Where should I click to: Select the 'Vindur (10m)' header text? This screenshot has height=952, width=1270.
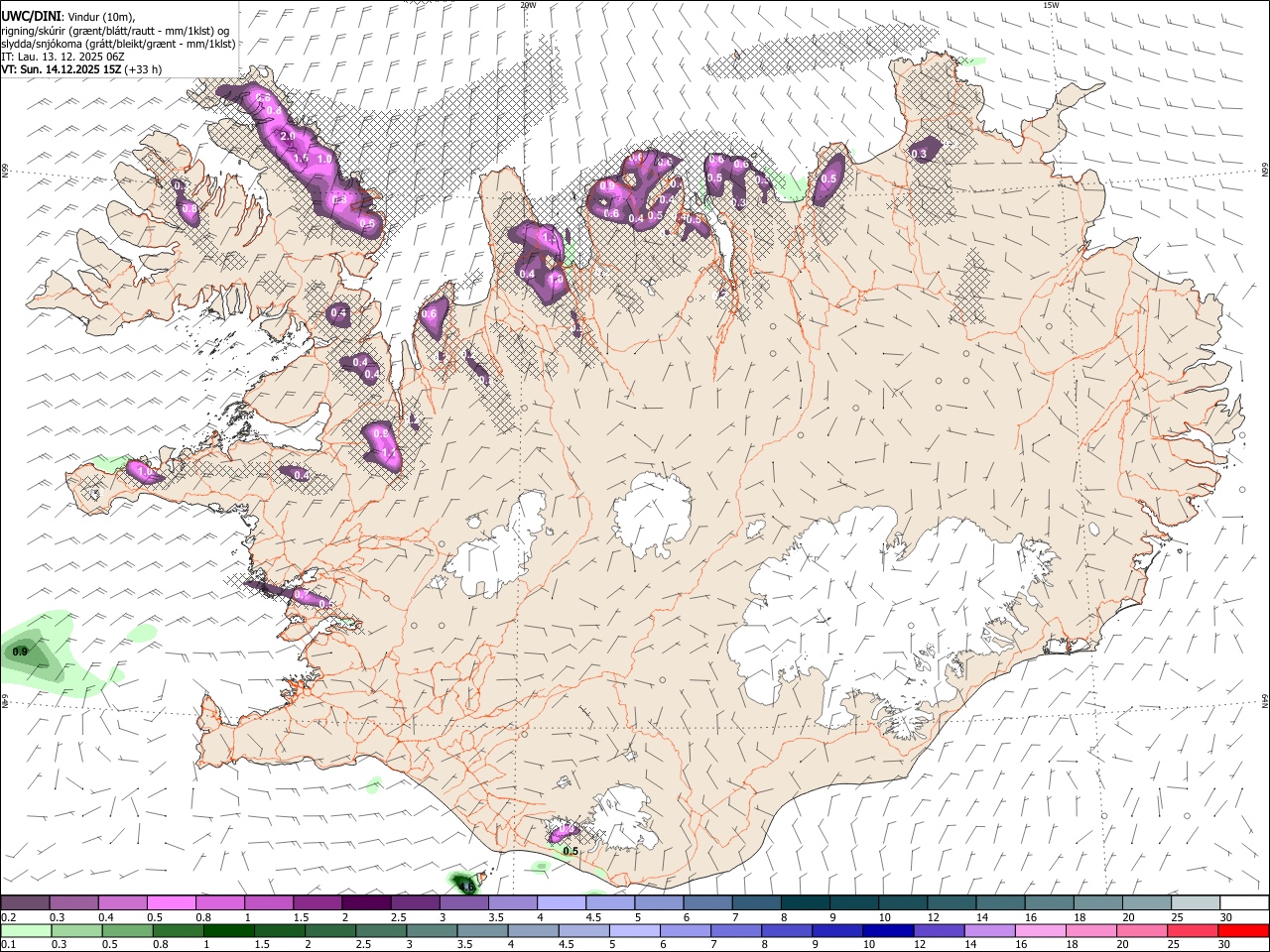100,17
